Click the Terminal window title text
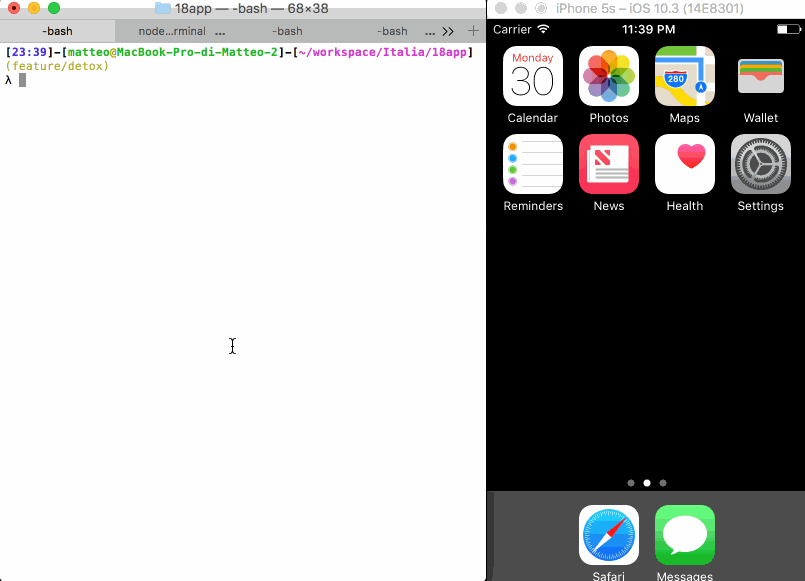The width and height of the screenshot is (805, 581). 252,8
